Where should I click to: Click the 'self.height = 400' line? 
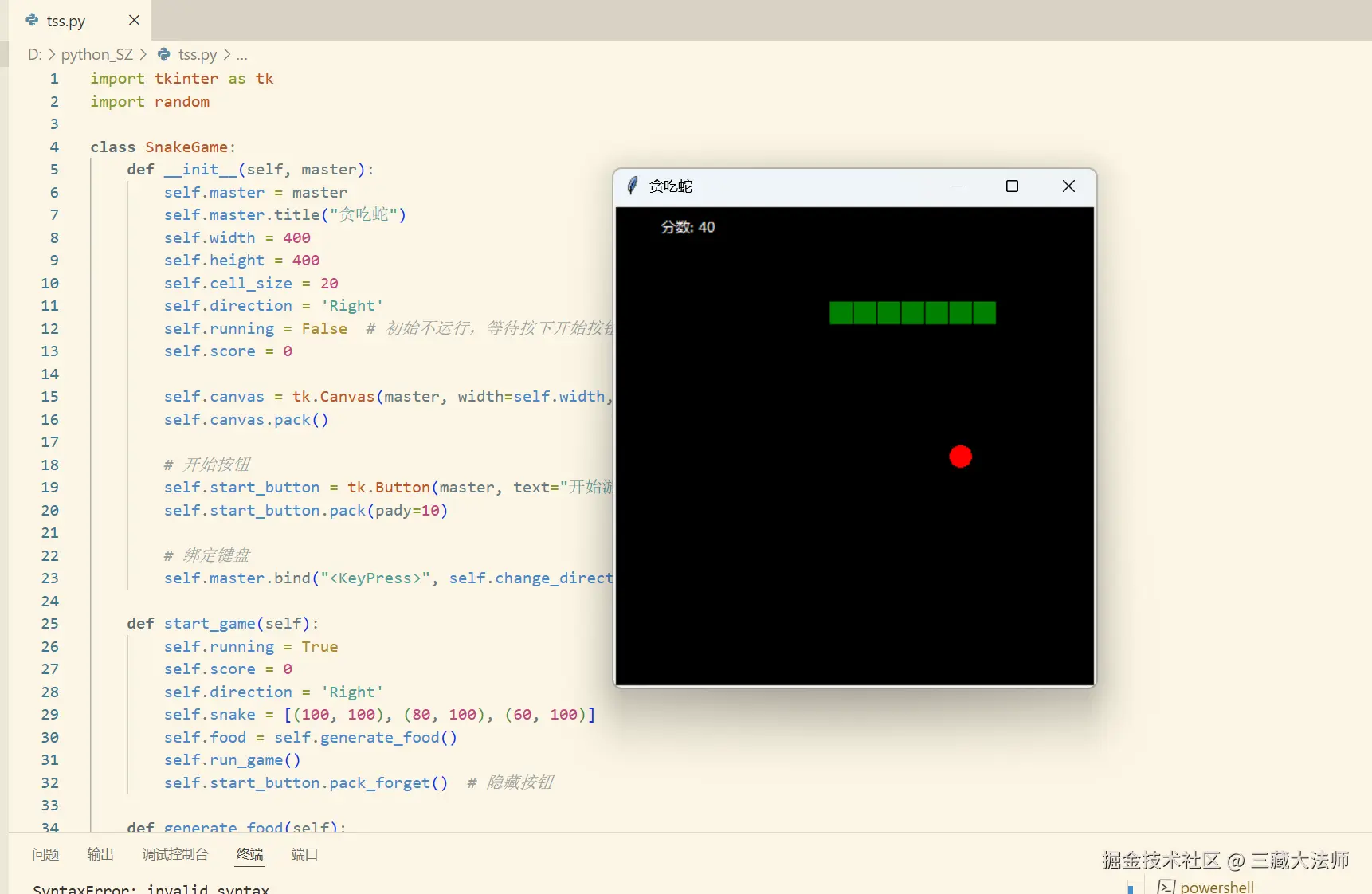pyautogui.click(x=242, y=260)
